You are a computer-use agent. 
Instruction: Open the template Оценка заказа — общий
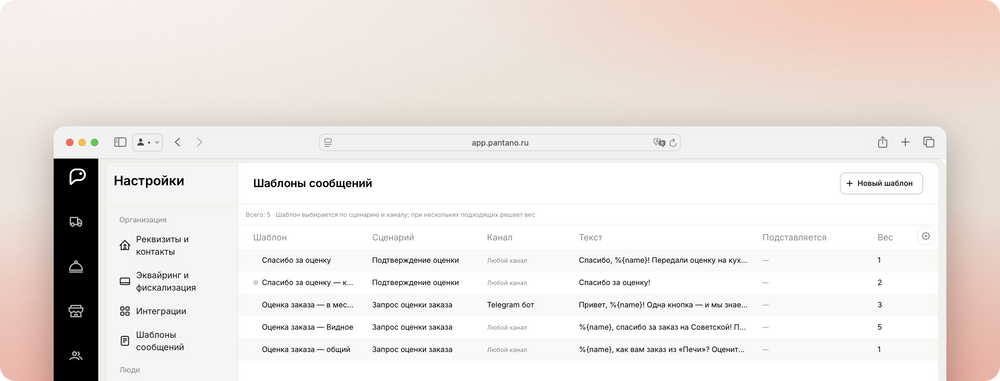pyautogui.click(x=306, y=350)
